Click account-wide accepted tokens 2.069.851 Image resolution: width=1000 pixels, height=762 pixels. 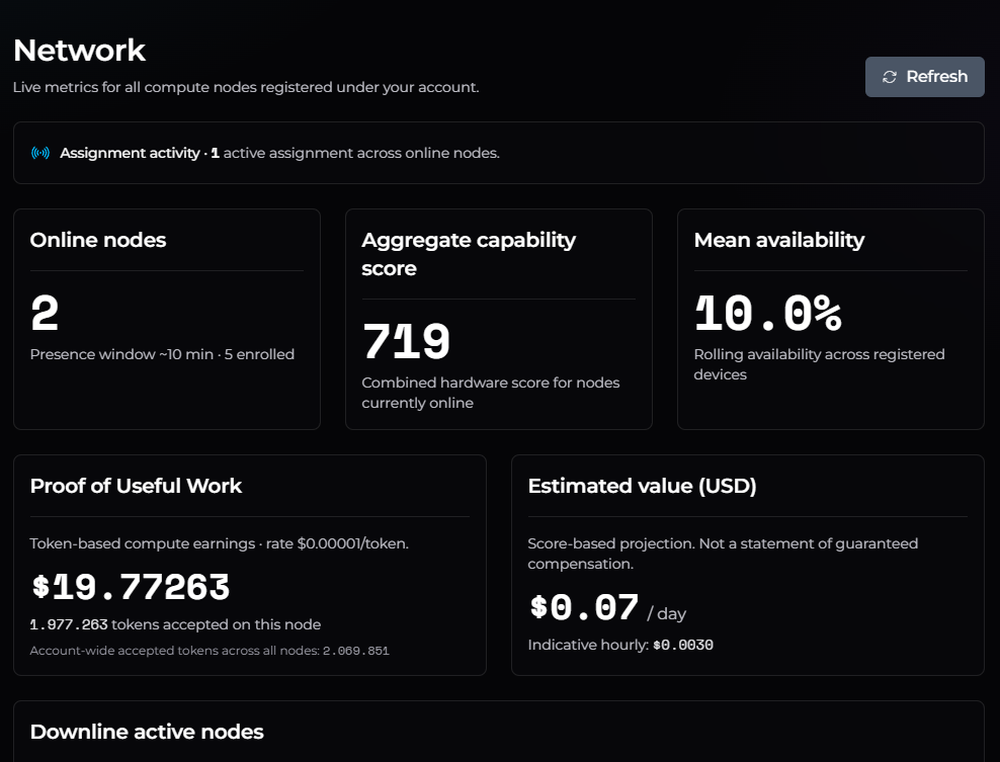click(x=356, y=651)
